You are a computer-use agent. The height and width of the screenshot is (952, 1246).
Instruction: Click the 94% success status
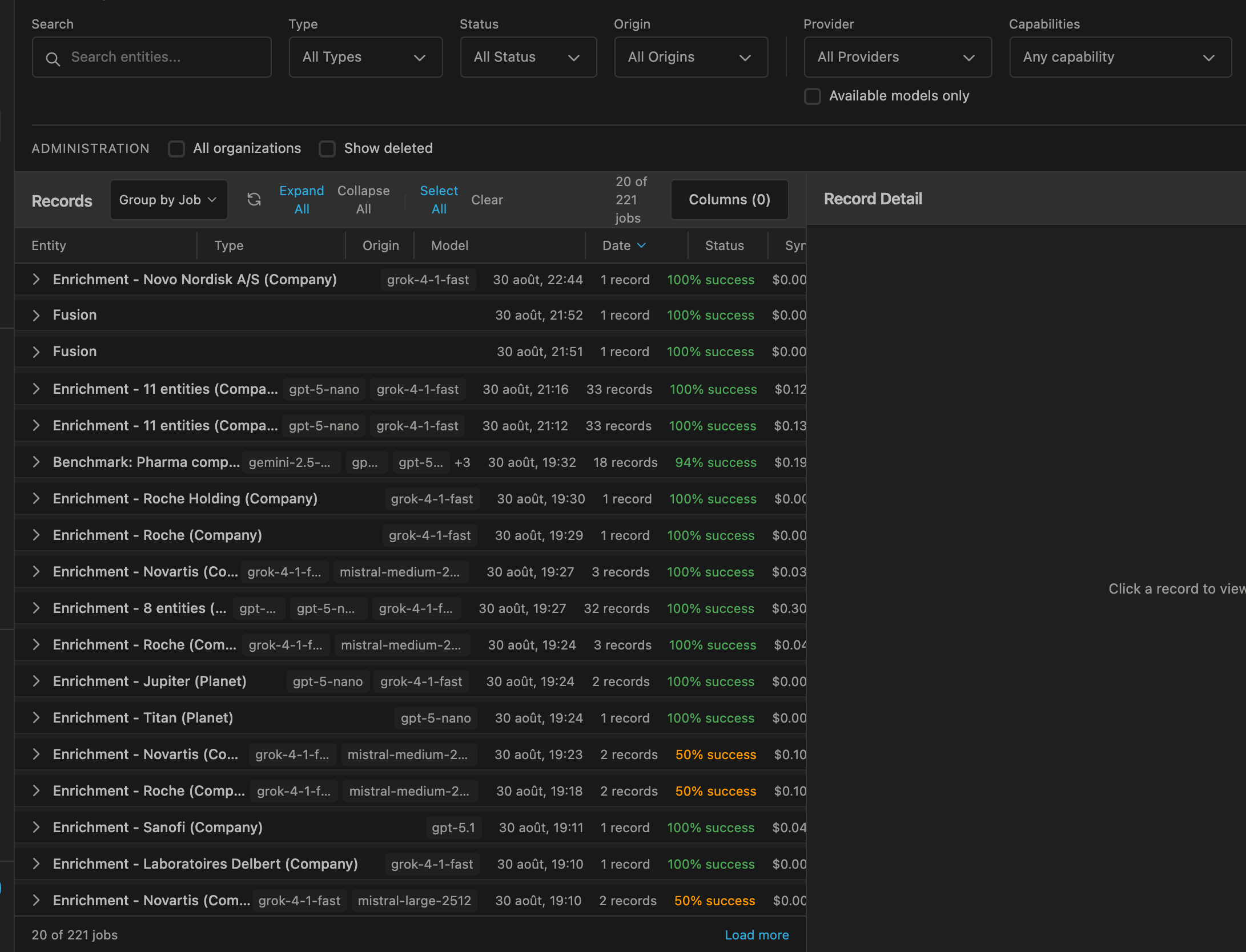pyautogui.click(x=716, y=462)
